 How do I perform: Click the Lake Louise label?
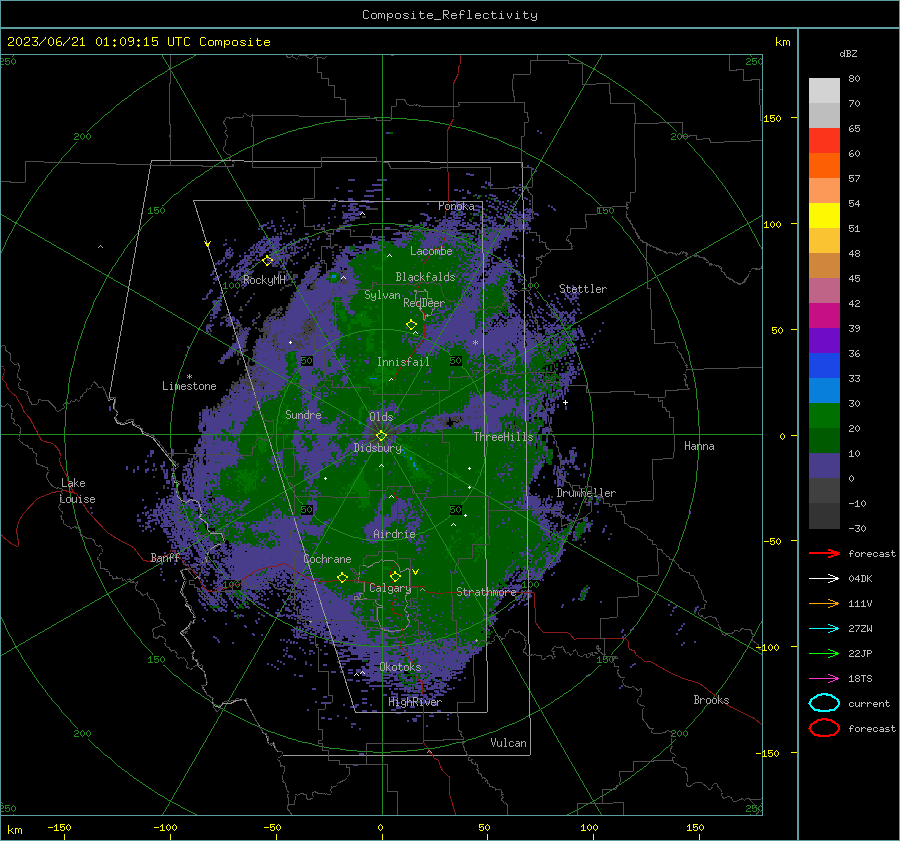point(77,491)
